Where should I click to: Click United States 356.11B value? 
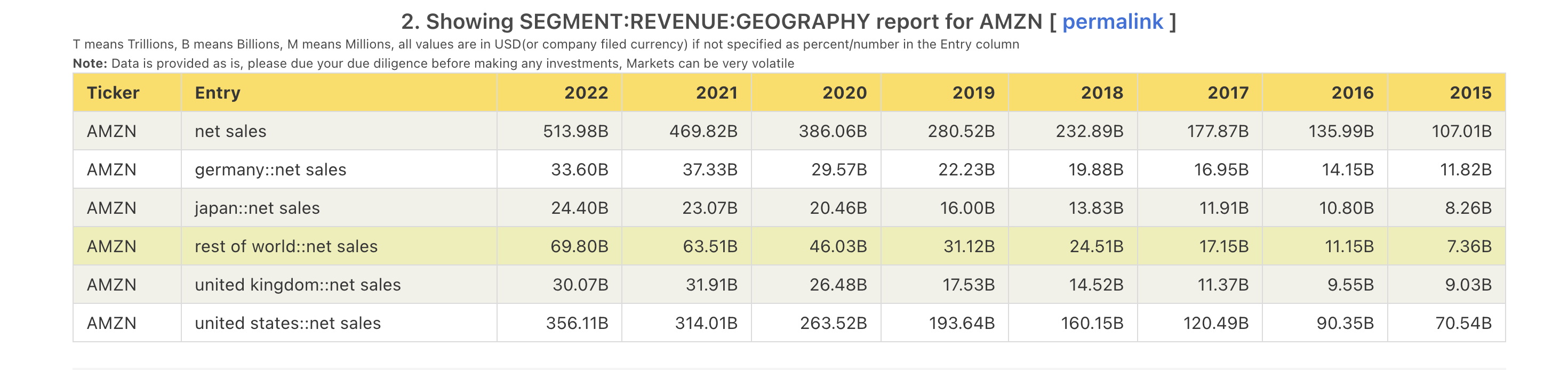[577, 323]
